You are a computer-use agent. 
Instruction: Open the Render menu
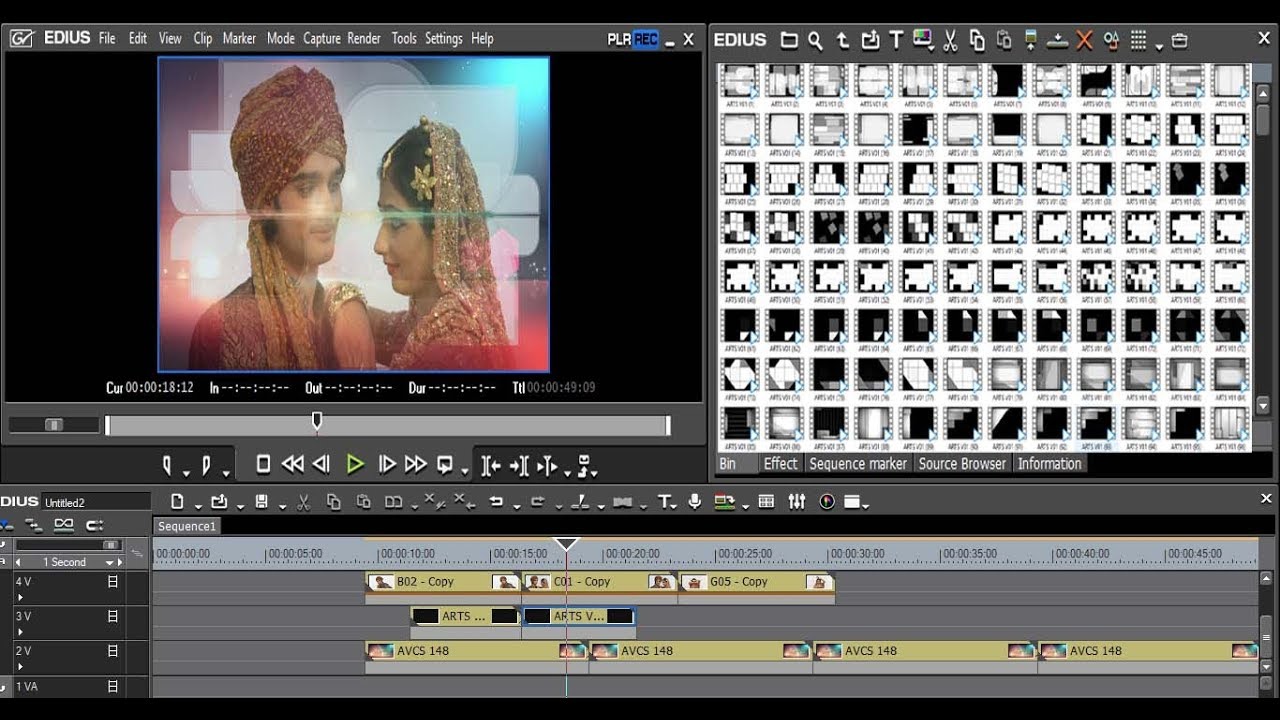(364, 39)
